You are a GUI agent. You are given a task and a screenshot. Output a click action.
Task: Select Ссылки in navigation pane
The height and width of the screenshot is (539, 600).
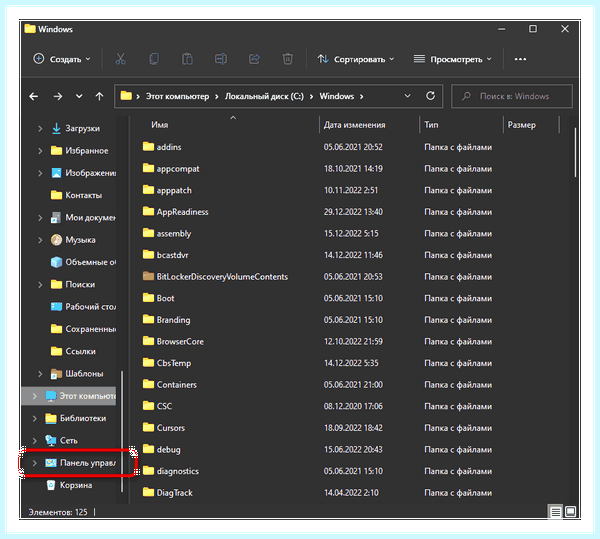pos(73,351)
